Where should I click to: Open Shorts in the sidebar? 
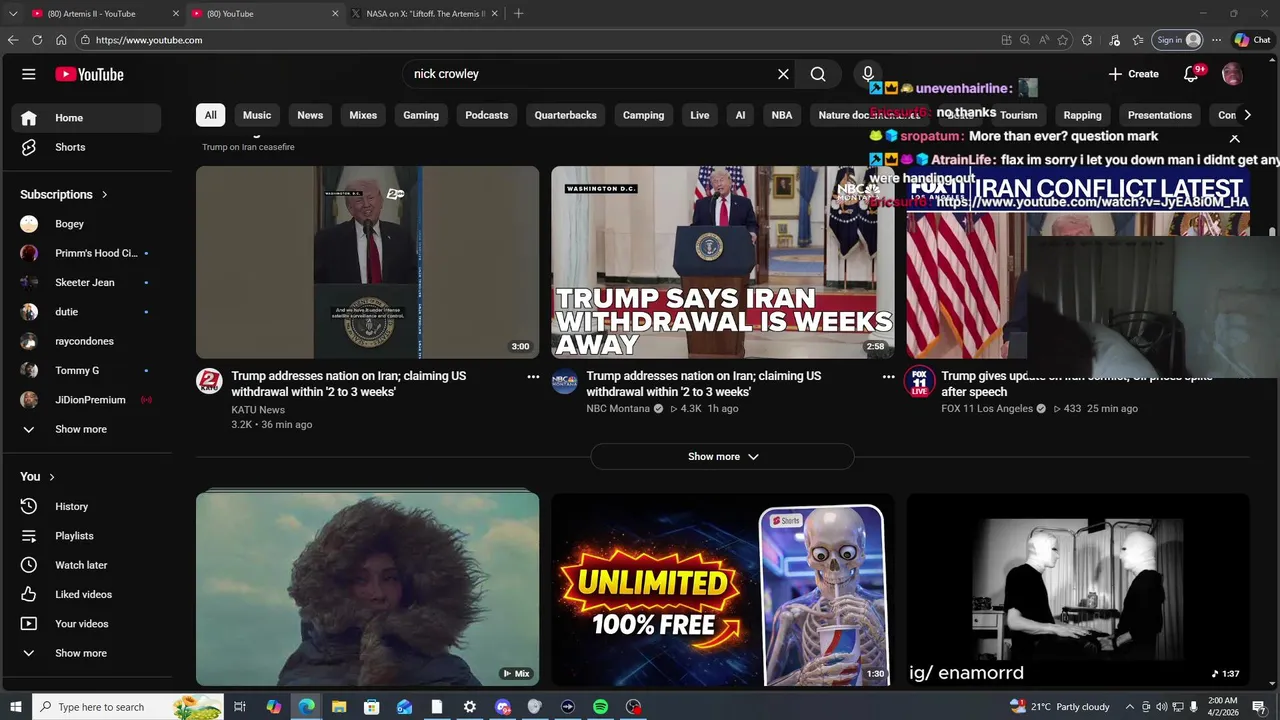(86, 147)
